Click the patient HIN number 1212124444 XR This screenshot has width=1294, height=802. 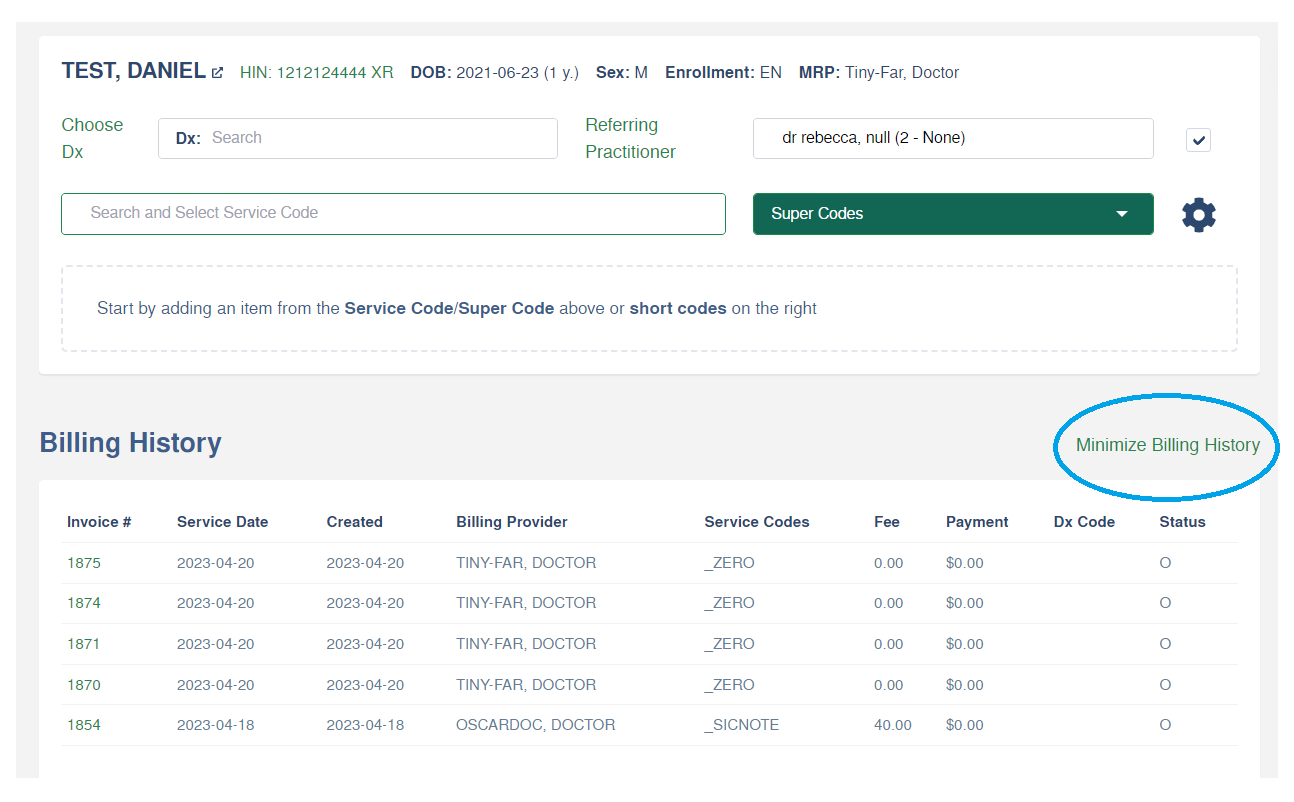316,73
